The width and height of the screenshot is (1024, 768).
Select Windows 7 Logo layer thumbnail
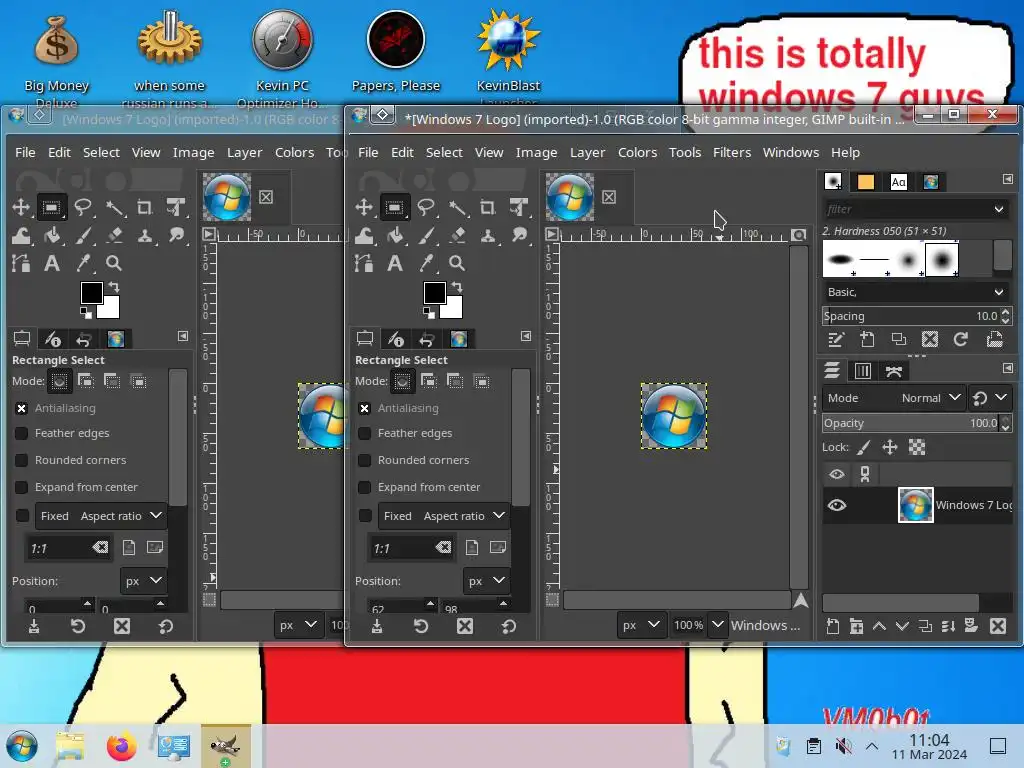[x=915, y=505]
